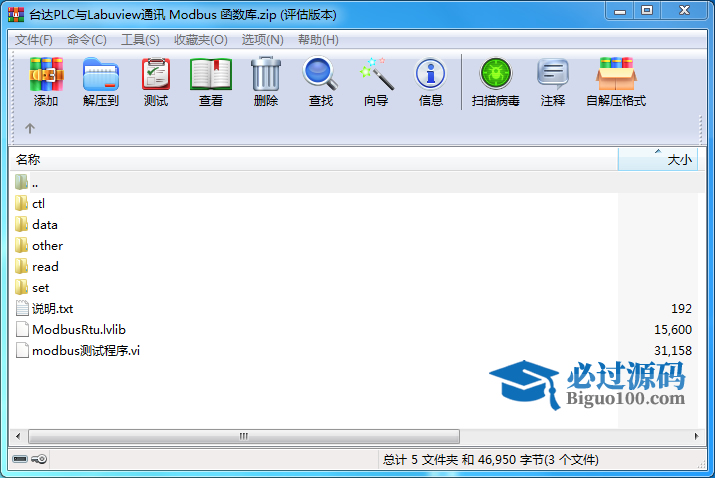
Task: Go up one level with arrow
Action: point(30,128)
